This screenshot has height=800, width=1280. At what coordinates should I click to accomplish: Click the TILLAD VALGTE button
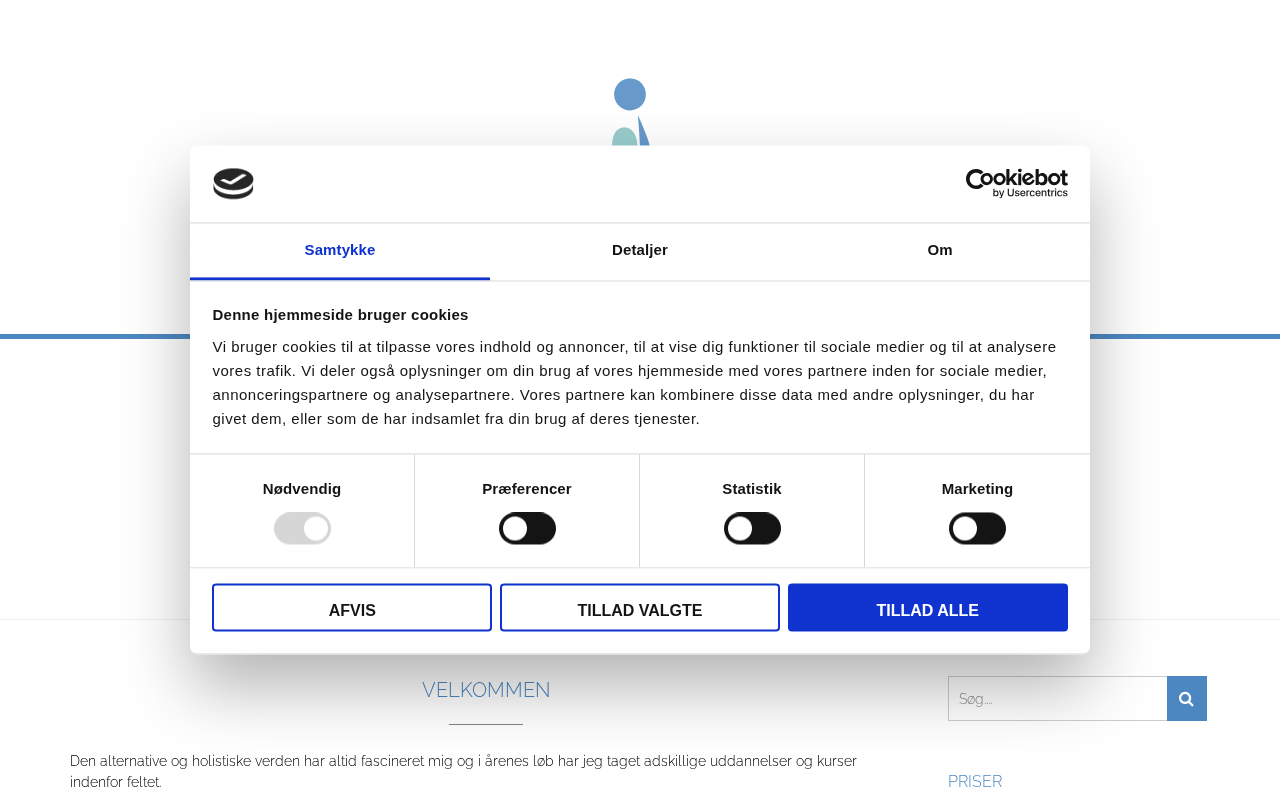(640, 608)
